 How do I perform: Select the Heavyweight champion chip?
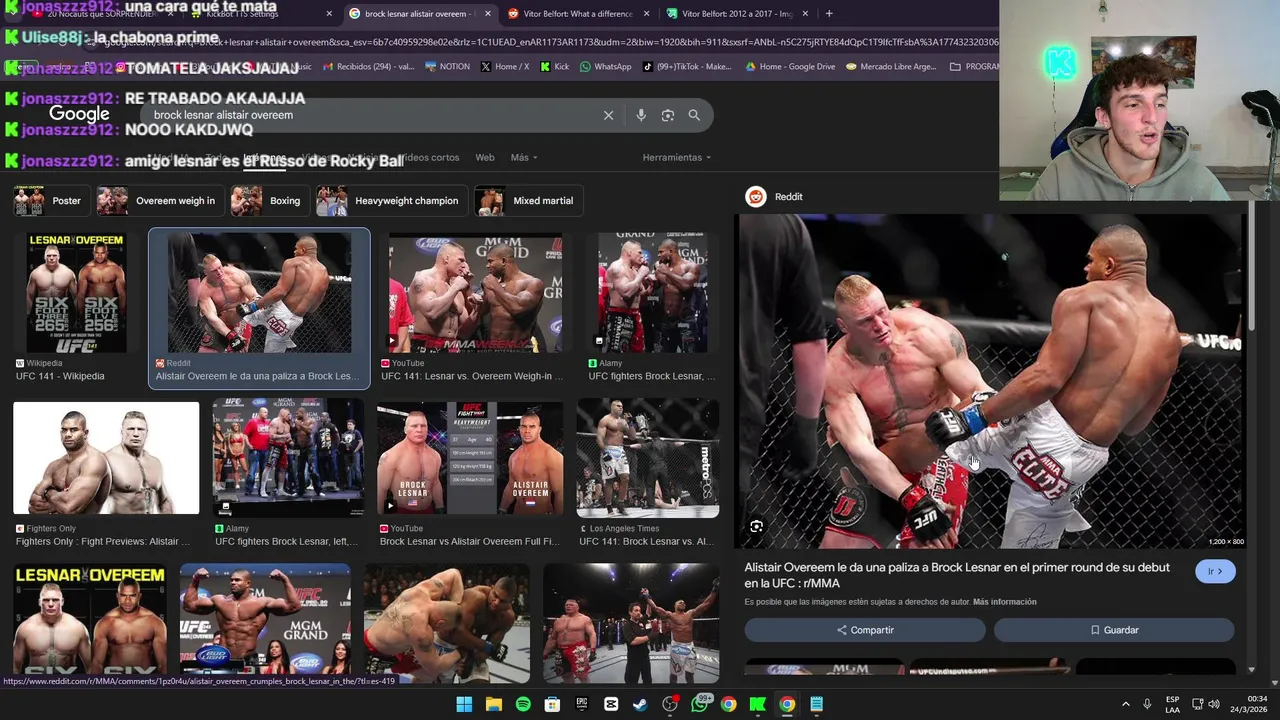point(391,201)
